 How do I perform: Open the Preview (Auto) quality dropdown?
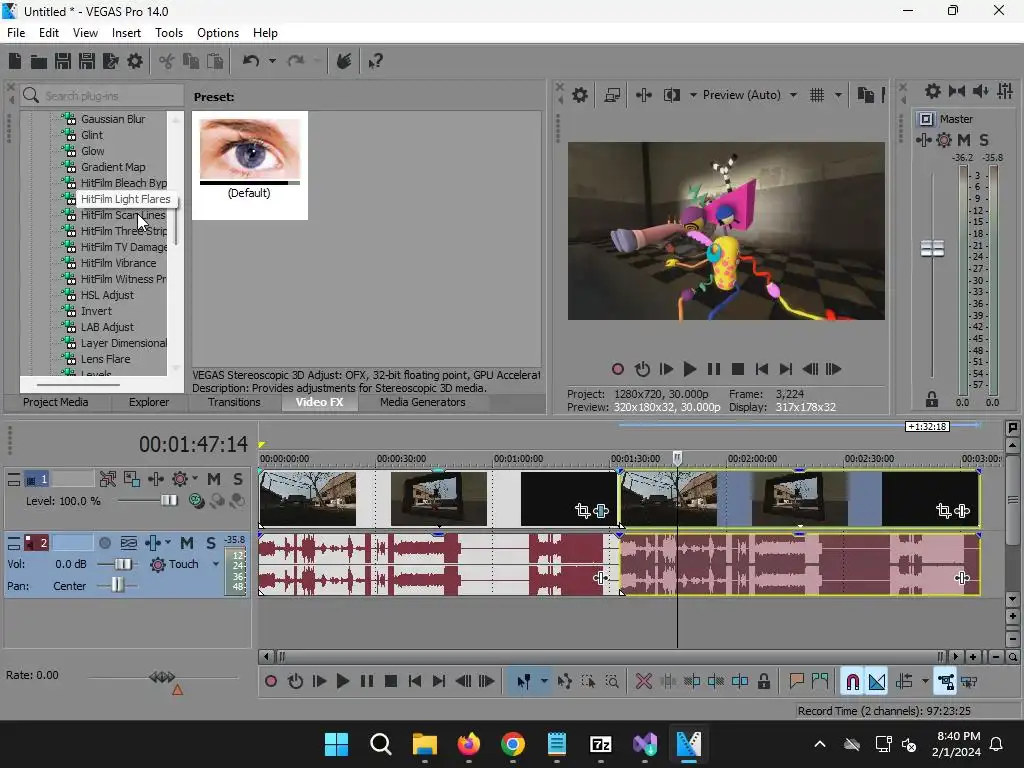(x=793, y=95)
